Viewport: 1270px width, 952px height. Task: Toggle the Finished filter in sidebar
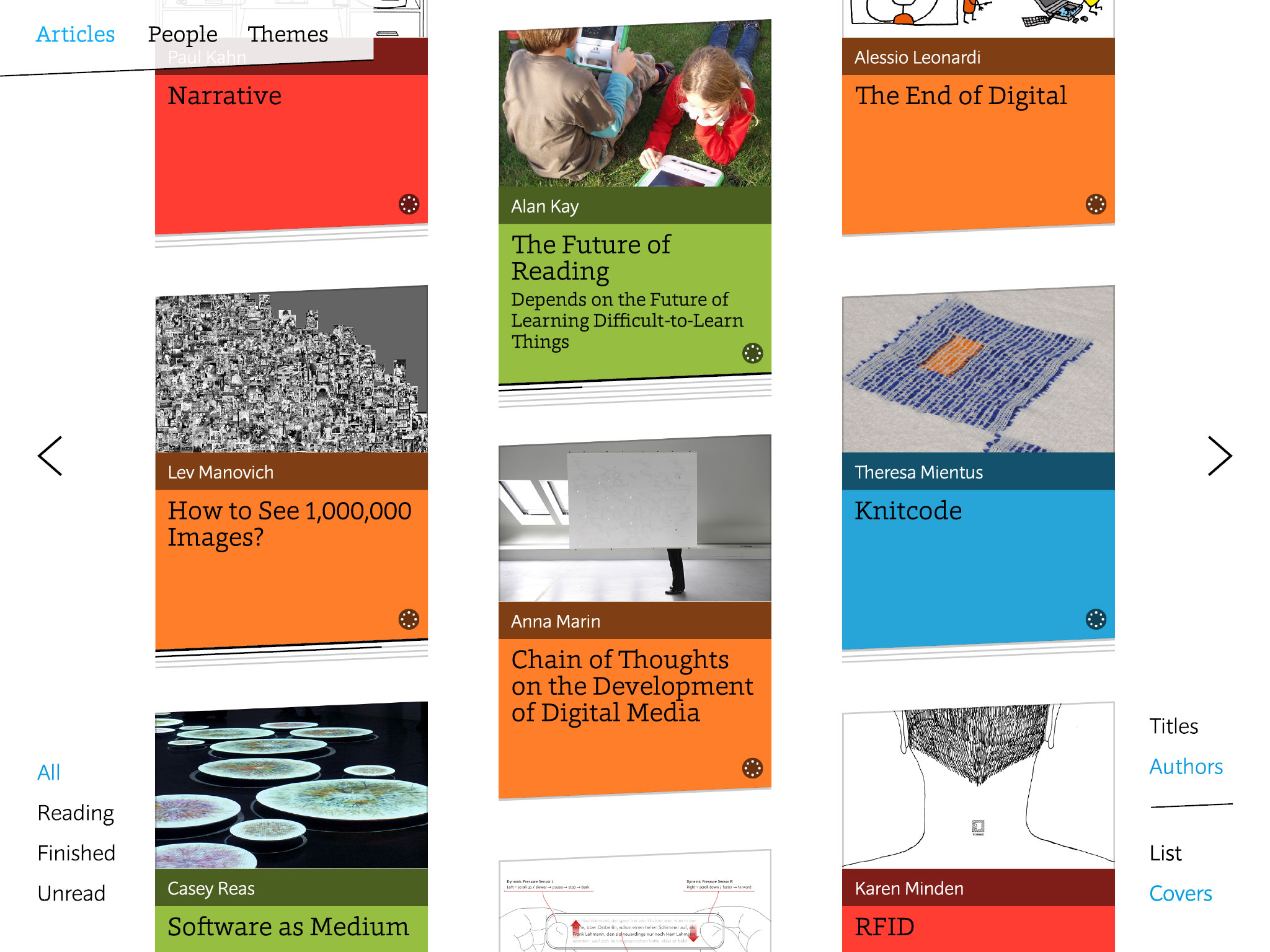(x=76, y=851)
